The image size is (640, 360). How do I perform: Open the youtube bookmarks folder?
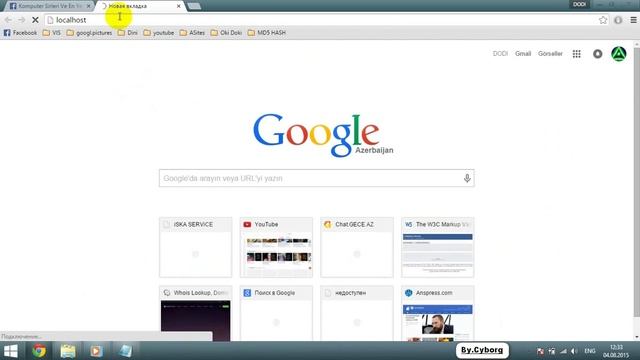[x=159, y=33]
